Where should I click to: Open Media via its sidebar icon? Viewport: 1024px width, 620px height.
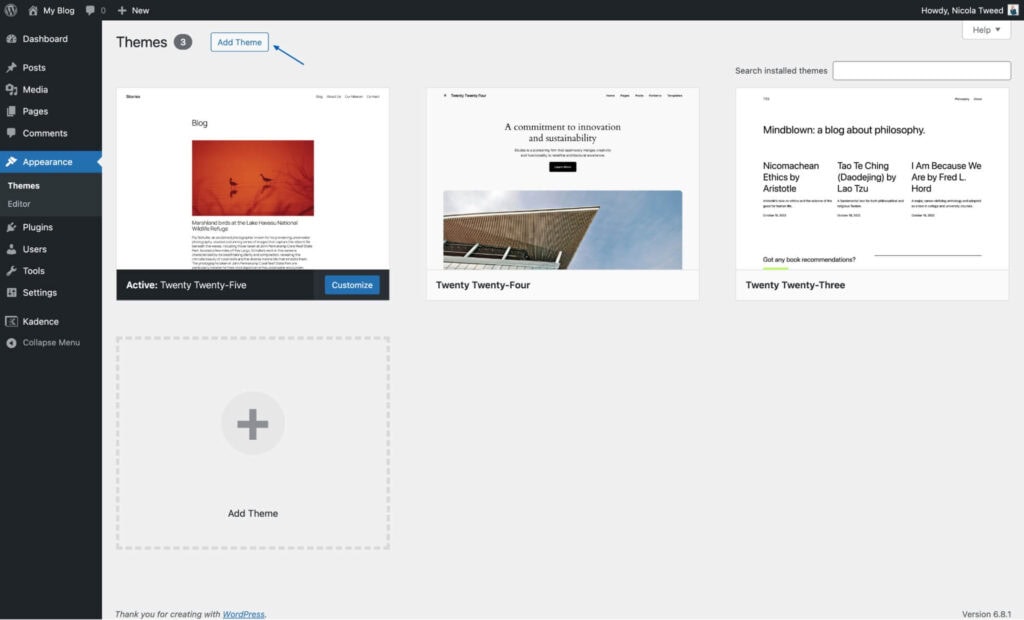pyautogui.click(x=11, y=90)
